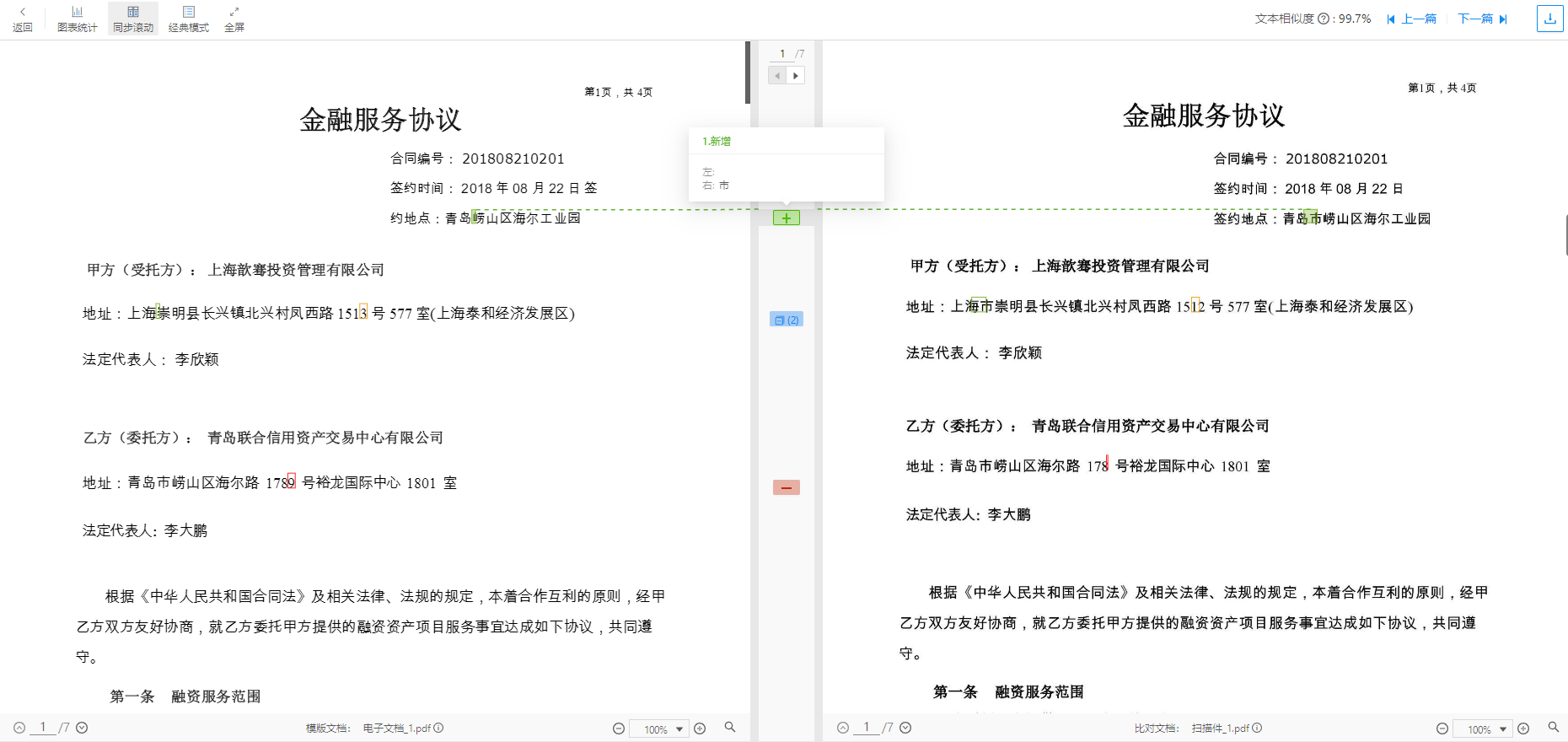Open left document 100% zoom dropdown
This screenshot has width=1568, height=742.
(x=679, y=729)
